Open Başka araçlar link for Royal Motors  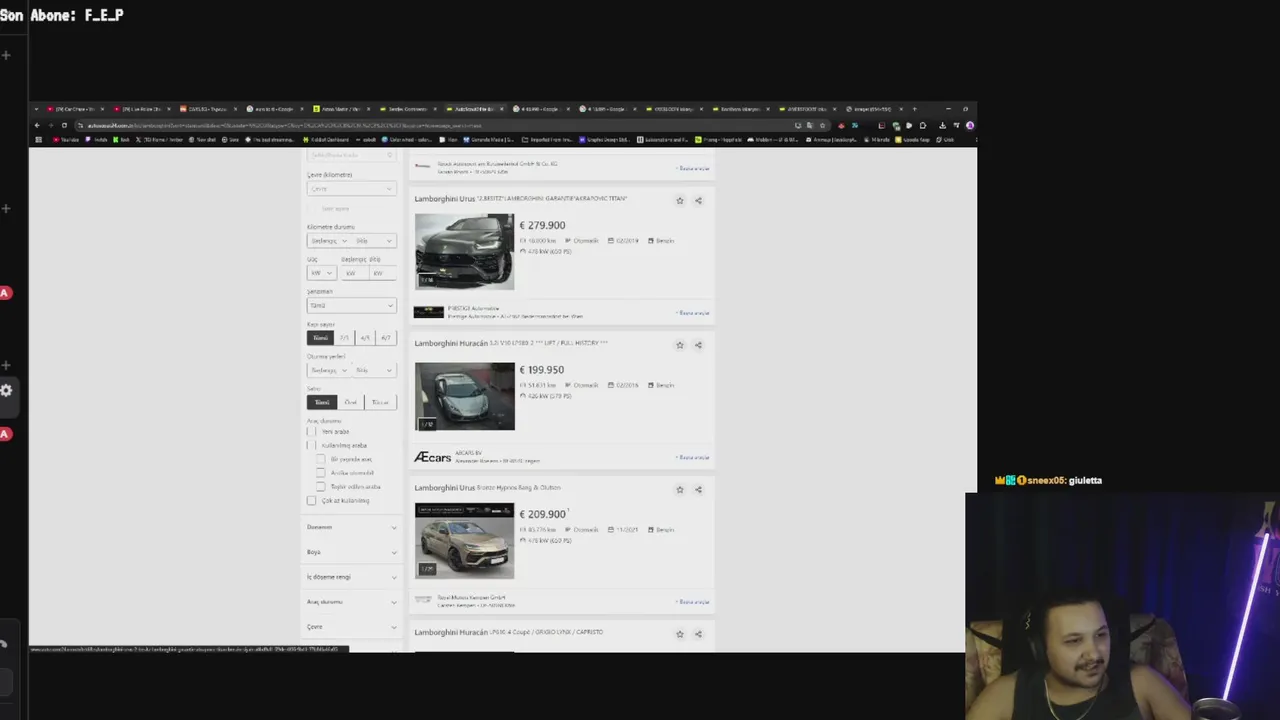point(693,602)
